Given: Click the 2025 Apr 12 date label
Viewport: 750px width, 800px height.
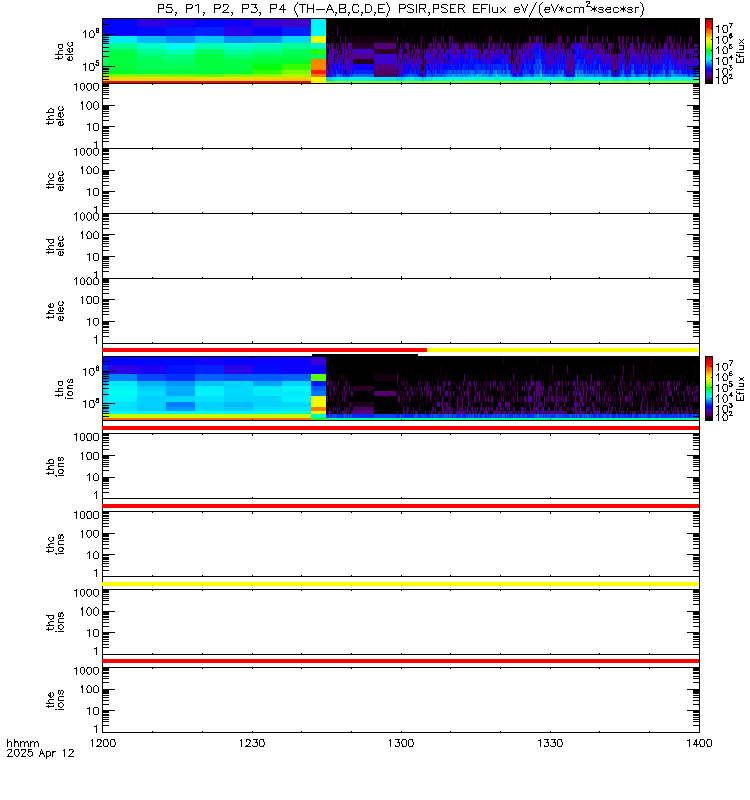Looking at the screenshot, I should click(40, 754).
